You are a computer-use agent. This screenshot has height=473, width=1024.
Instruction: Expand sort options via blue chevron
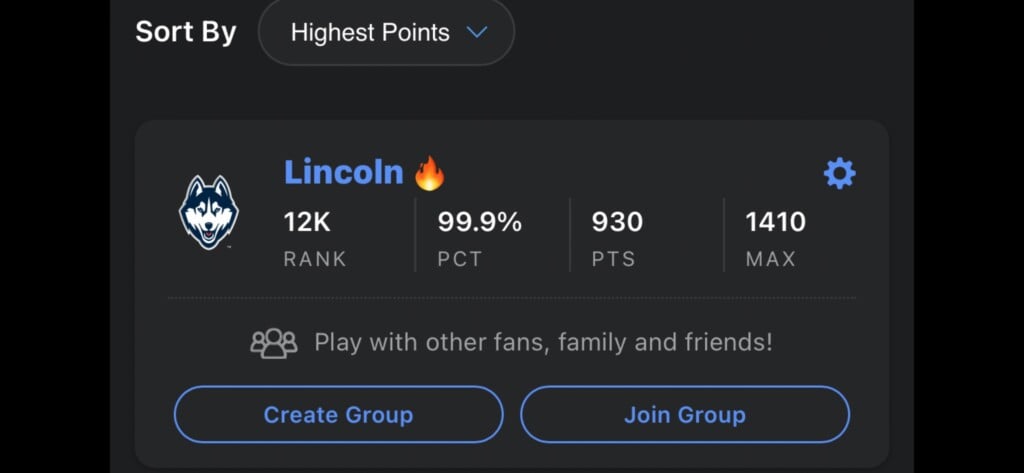pos(477,32)
